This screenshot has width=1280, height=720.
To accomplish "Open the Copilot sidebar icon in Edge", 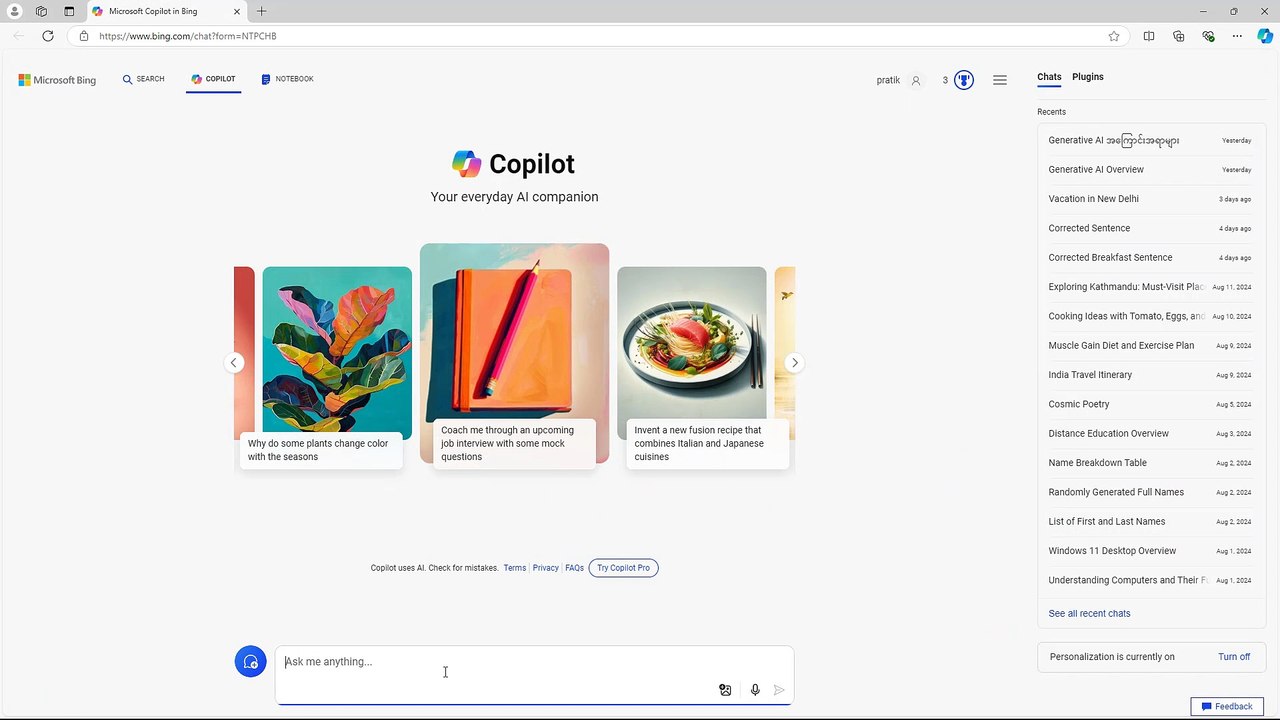I will pos(1265,36).
